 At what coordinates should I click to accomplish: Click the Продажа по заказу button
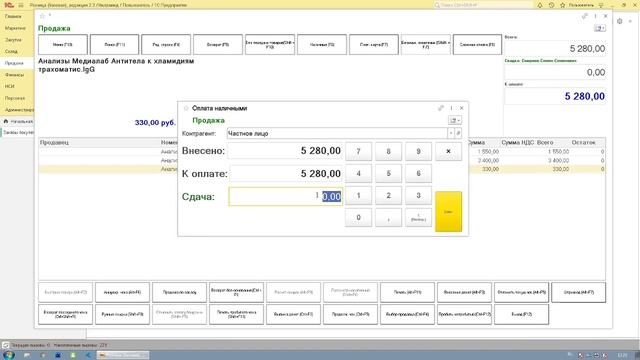pyautogui.click(x=179, y=292)
